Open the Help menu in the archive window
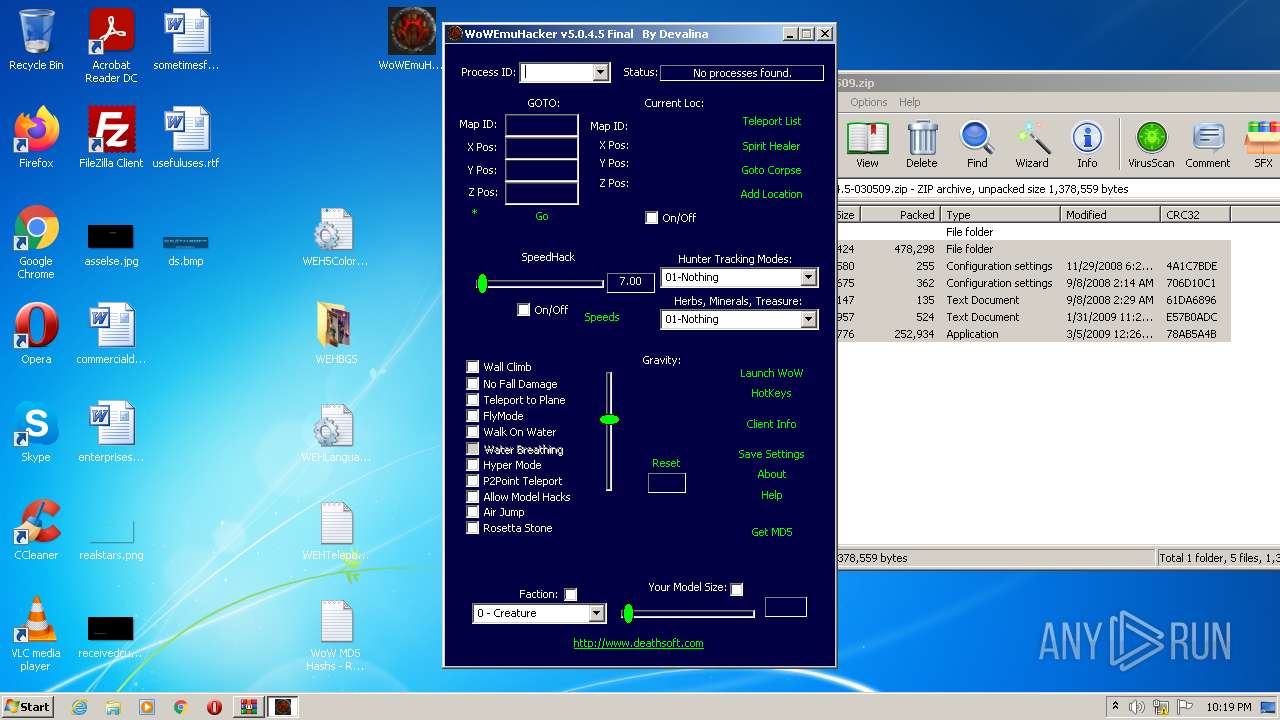The height and width of the screenshot is (720, 1280). coord(909,102)
